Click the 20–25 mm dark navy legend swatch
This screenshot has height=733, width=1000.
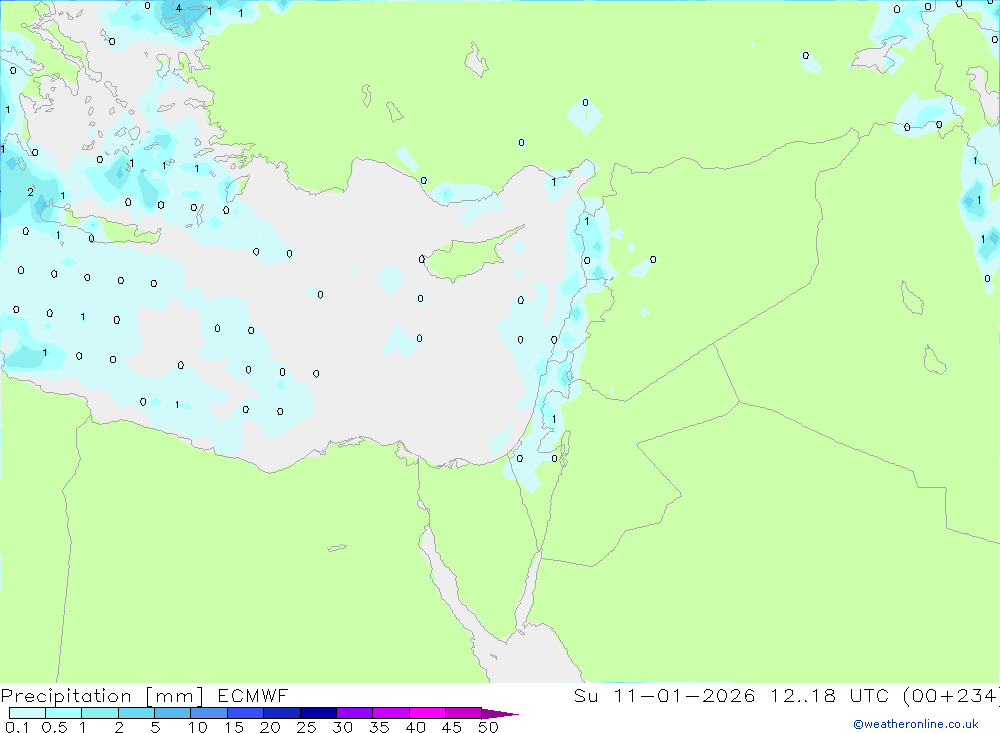coord(281,713)
